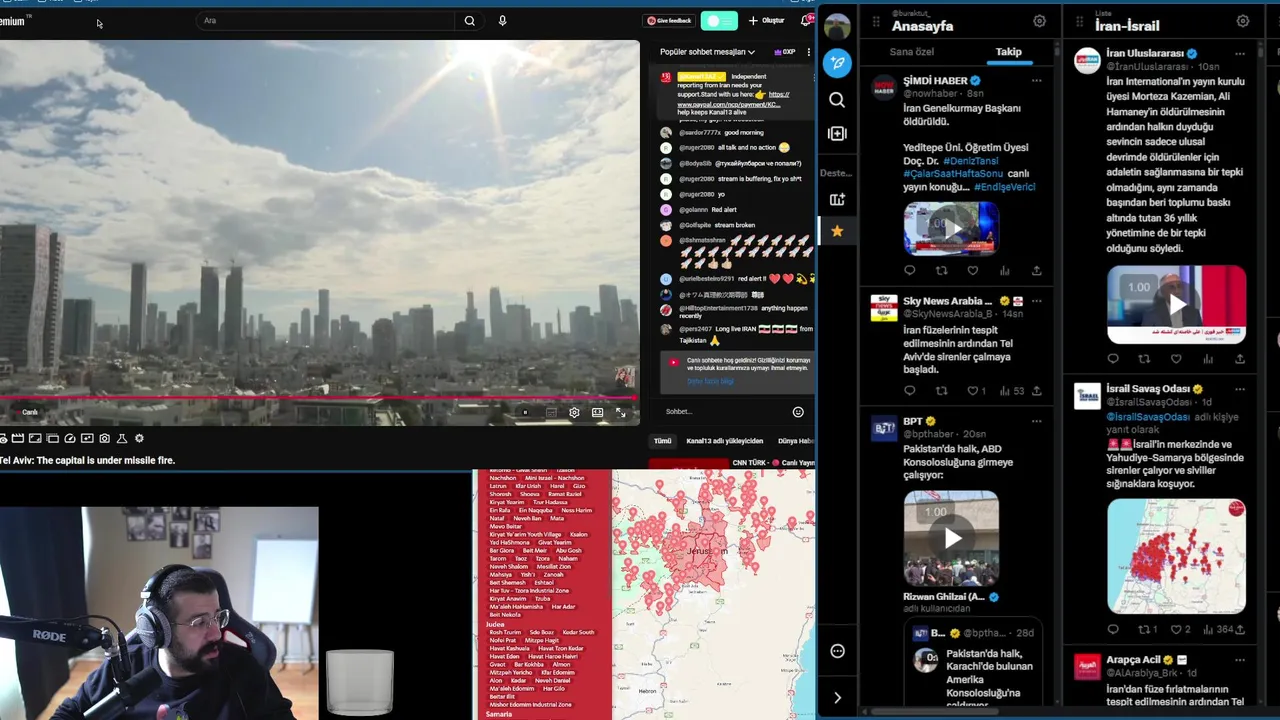Play the İran Uluslararası video thumbnail
This screenshot has height=720, width=1280.
pos(1176,305)
